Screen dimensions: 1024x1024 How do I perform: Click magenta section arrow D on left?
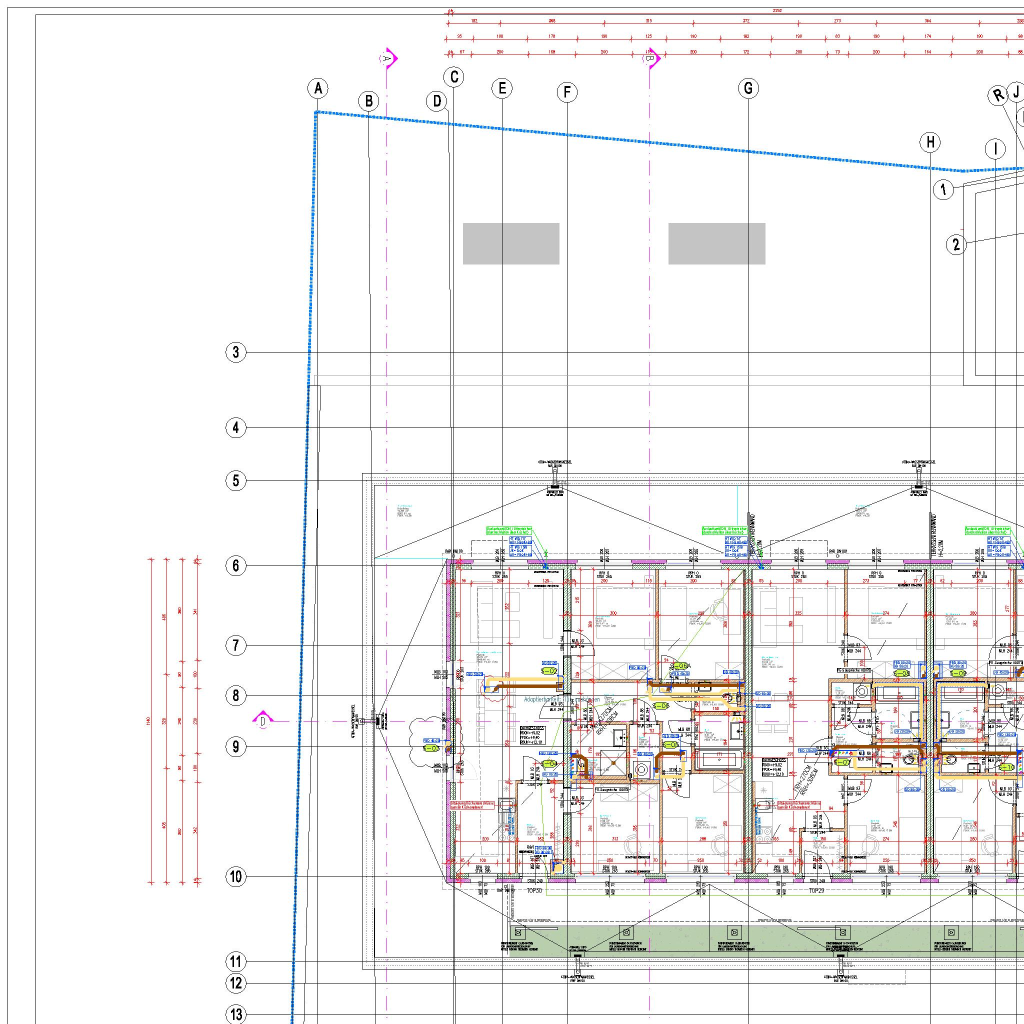tap(263, 719)
